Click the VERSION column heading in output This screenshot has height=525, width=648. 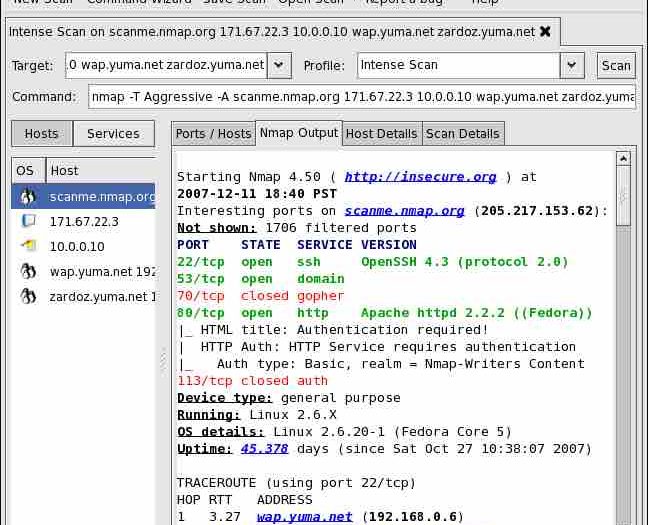389,245
